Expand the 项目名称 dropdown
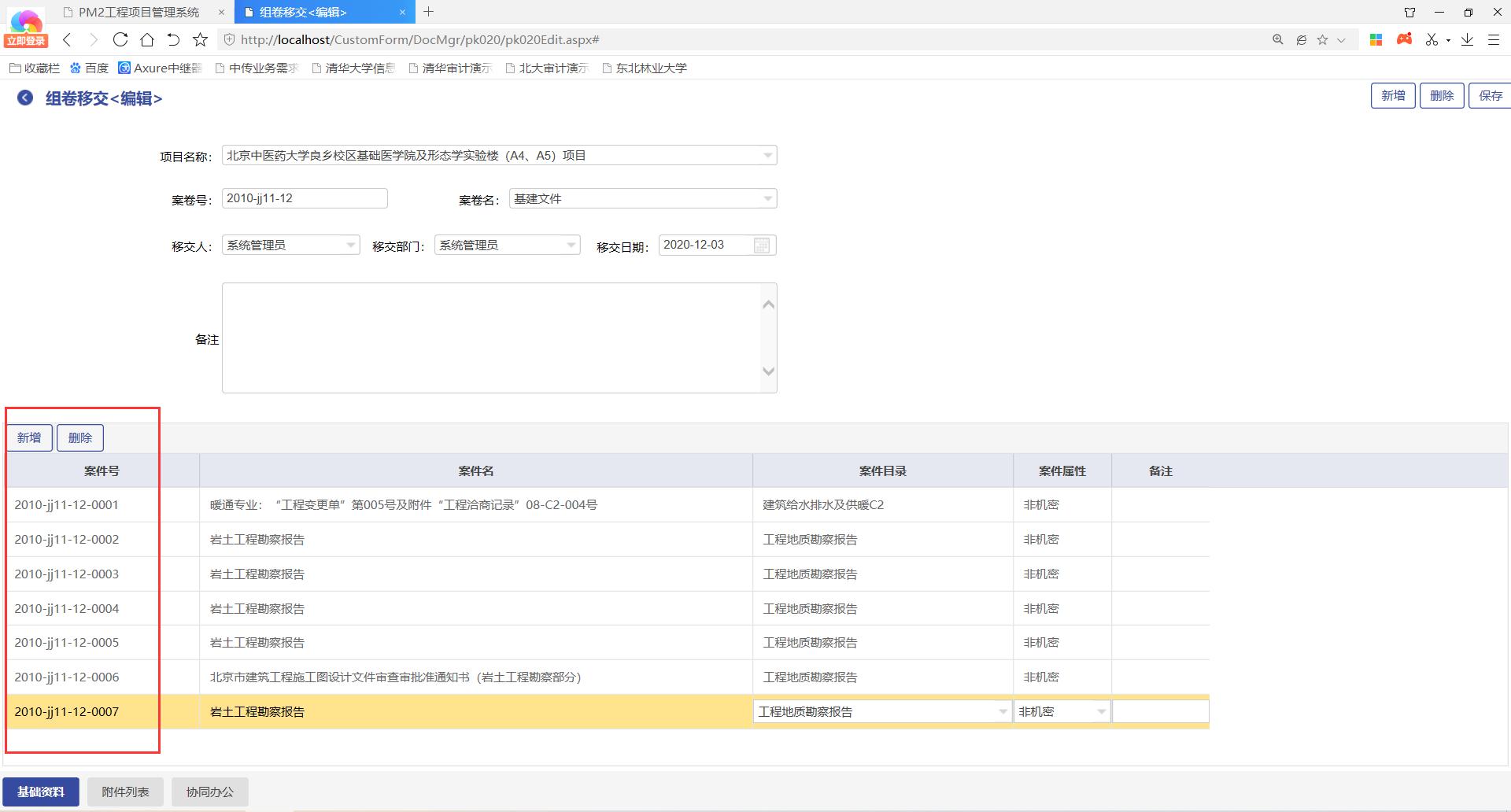 767,156
